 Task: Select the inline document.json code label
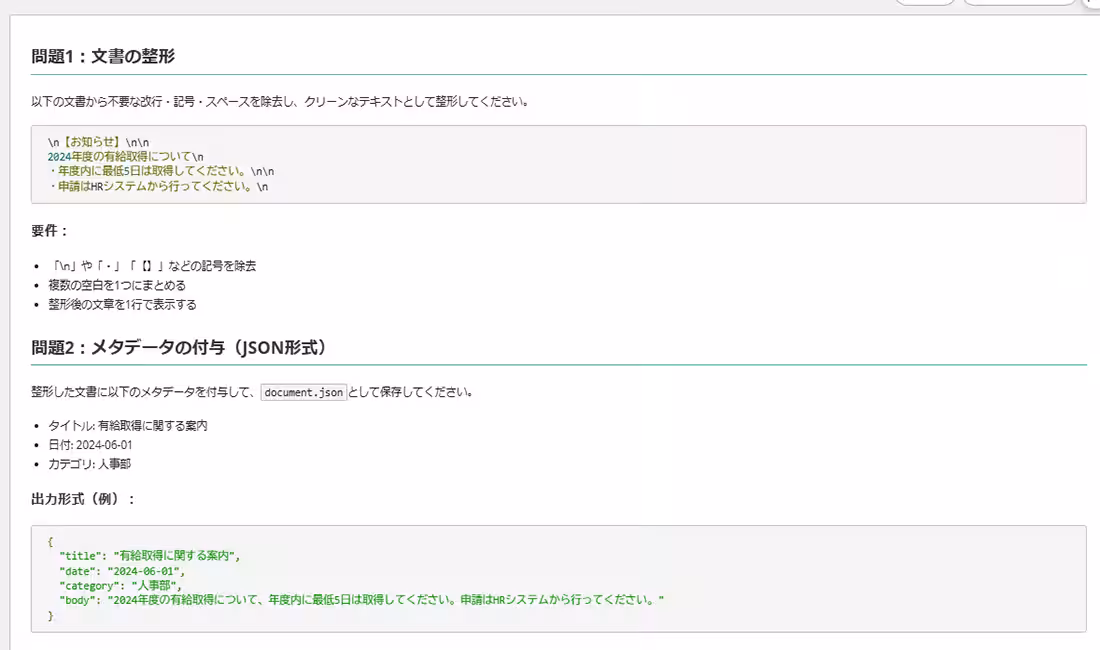[303, 392]
